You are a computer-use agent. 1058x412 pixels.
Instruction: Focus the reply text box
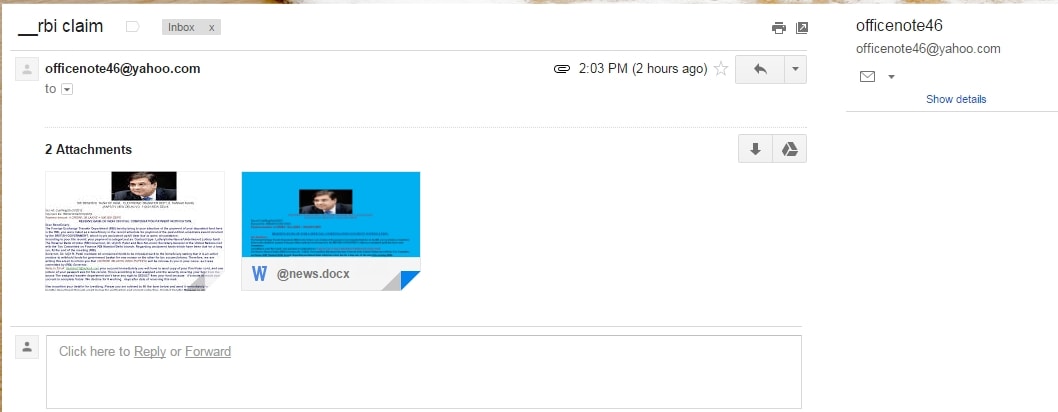click(x=424, y=372)
